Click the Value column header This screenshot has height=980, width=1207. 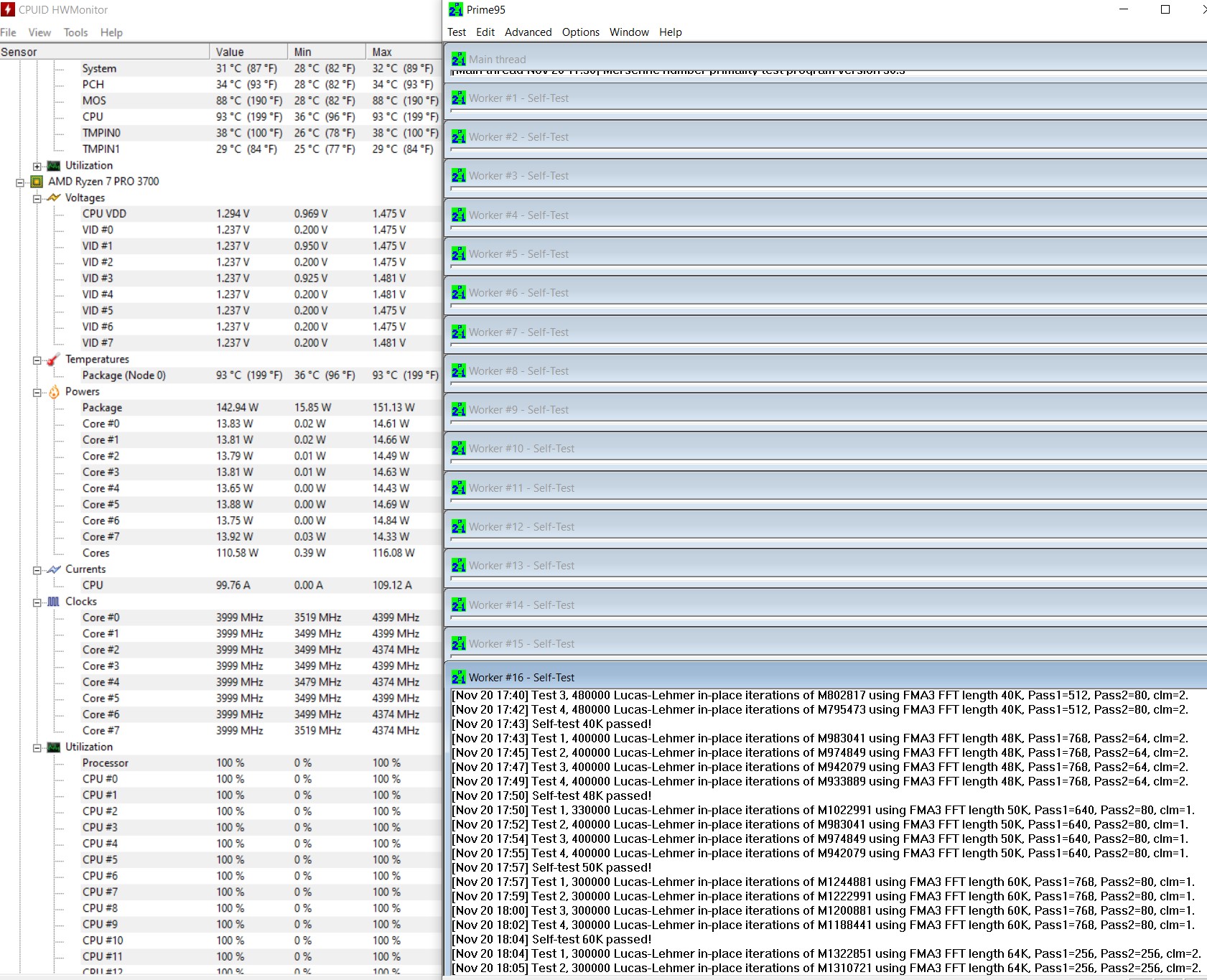point(248,52)
